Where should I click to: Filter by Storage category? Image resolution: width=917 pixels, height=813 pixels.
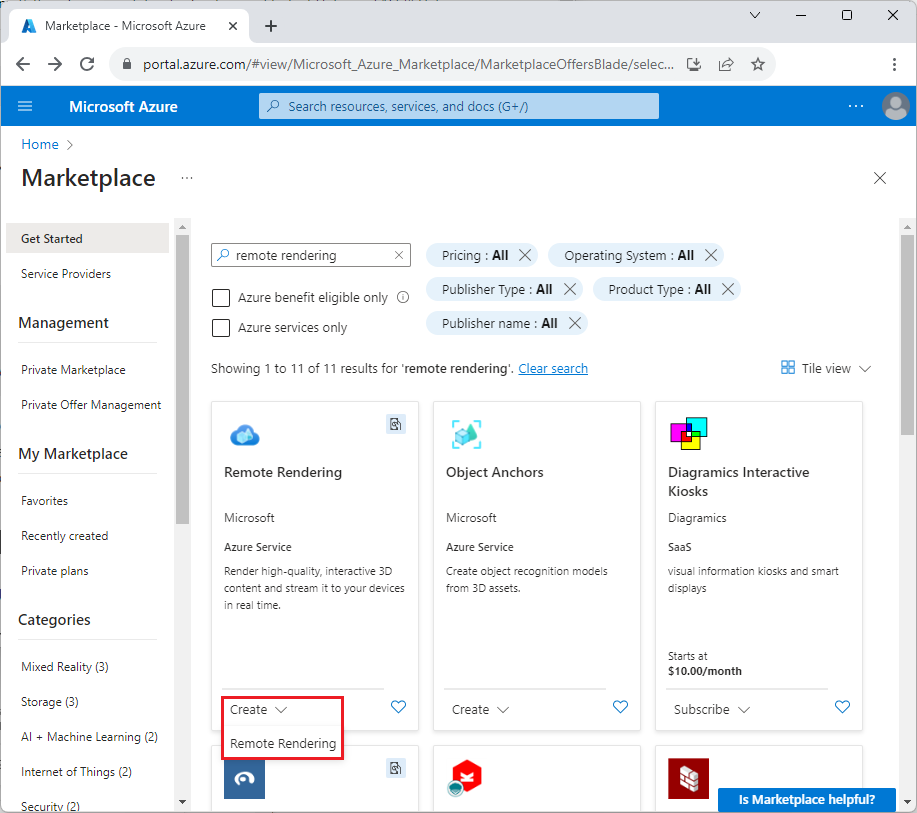tap(50, 701)
